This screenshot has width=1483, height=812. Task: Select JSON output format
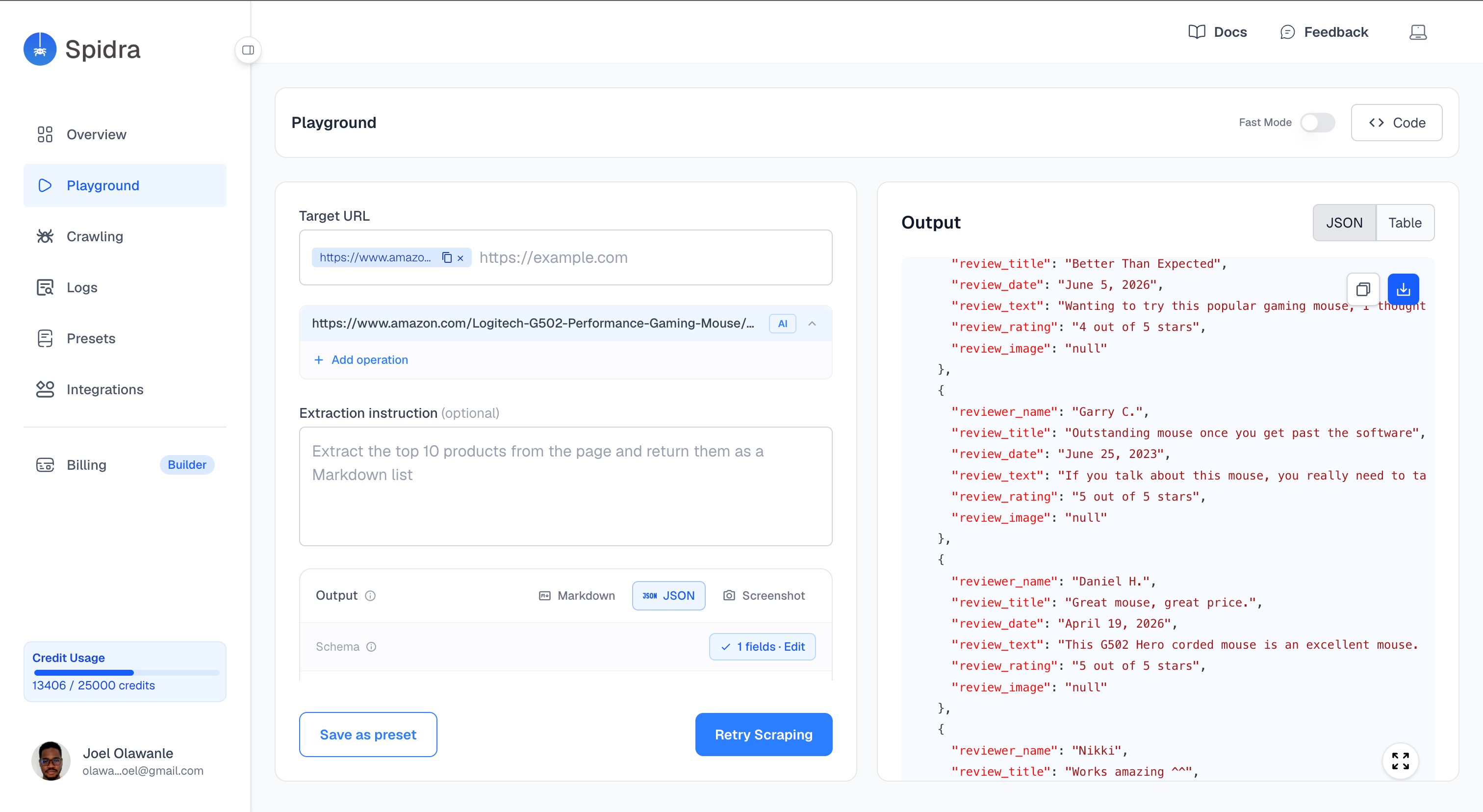(x=668, y=596)
